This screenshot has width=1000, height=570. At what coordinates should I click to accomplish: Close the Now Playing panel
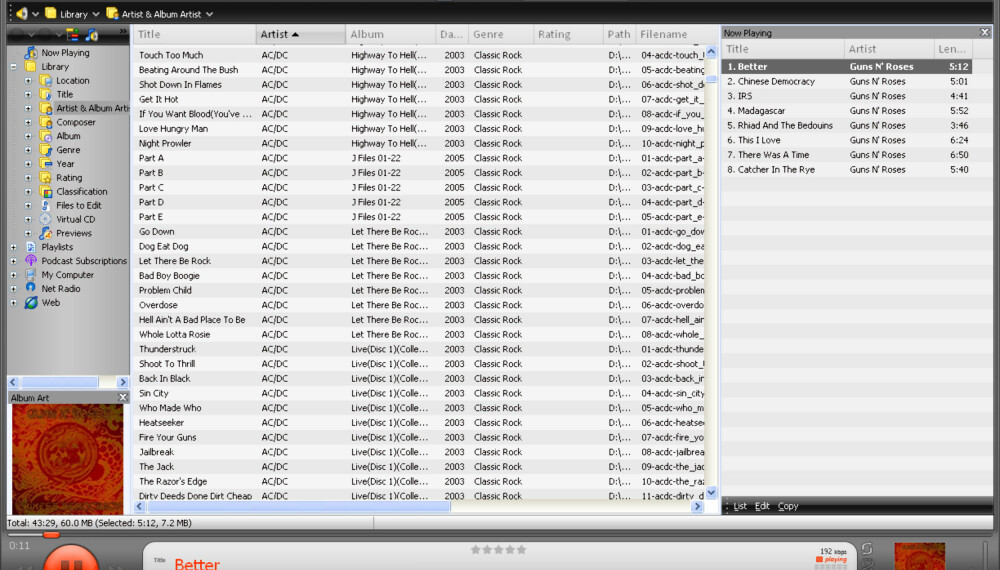985,33
